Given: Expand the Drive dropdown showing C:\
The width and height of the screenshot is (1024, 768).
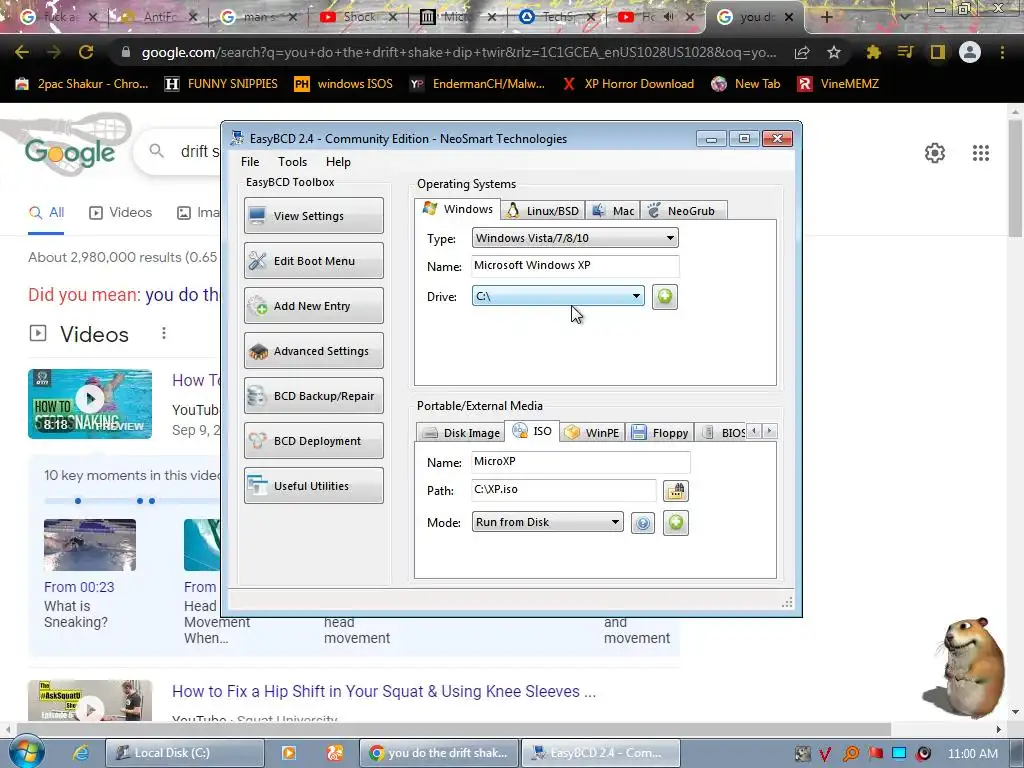Looking at the screenshot, I should pos(558,296).
